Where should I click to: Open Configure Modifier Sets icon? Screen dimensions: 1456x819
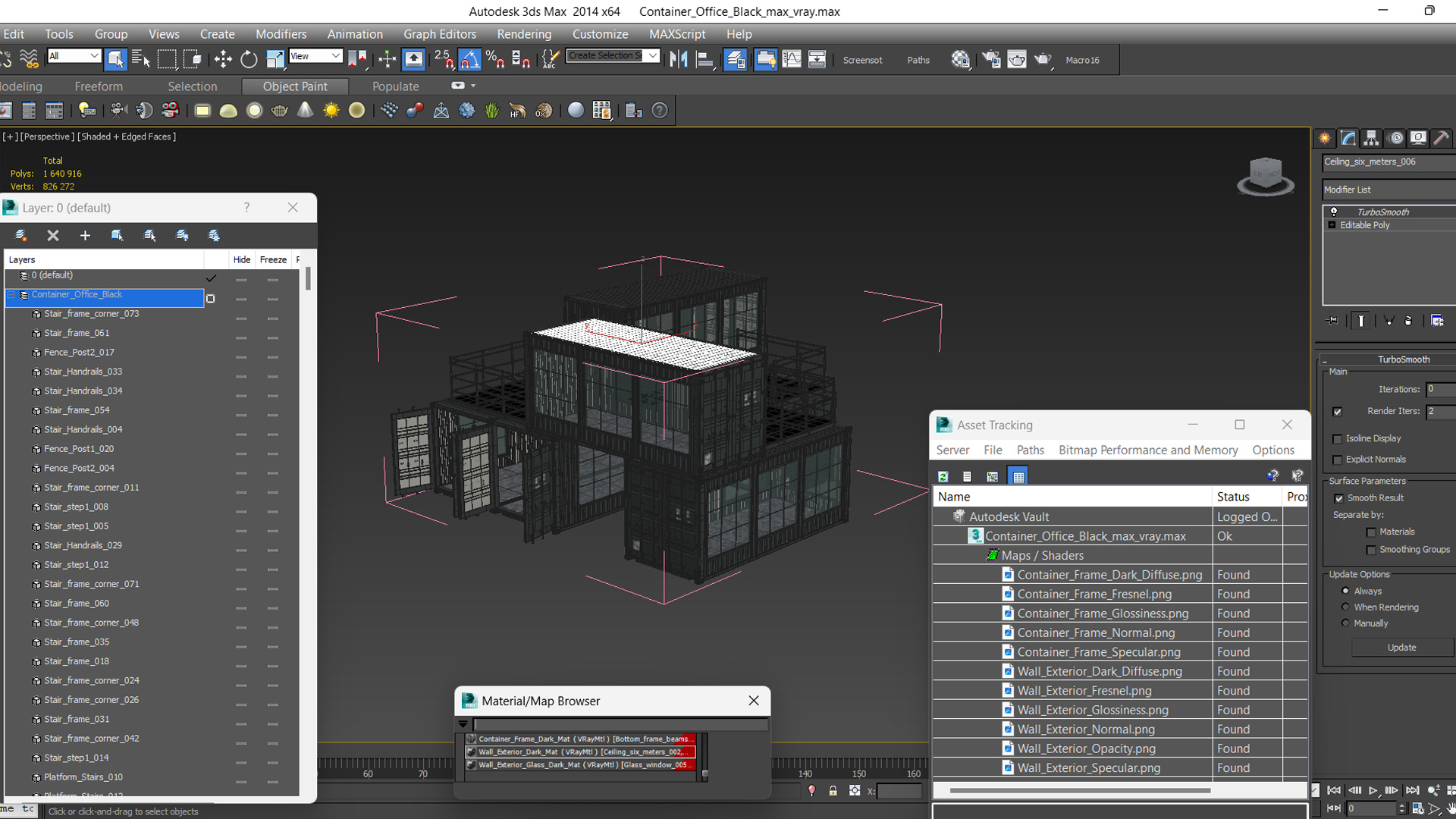point(1437,321)
